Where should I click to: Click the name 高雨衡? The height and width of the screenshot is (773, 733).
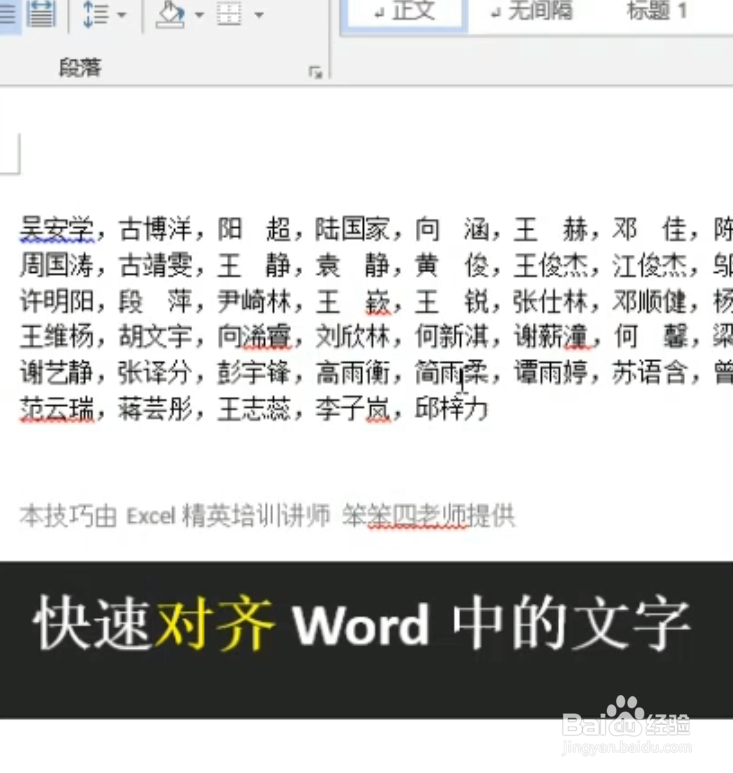352,373
